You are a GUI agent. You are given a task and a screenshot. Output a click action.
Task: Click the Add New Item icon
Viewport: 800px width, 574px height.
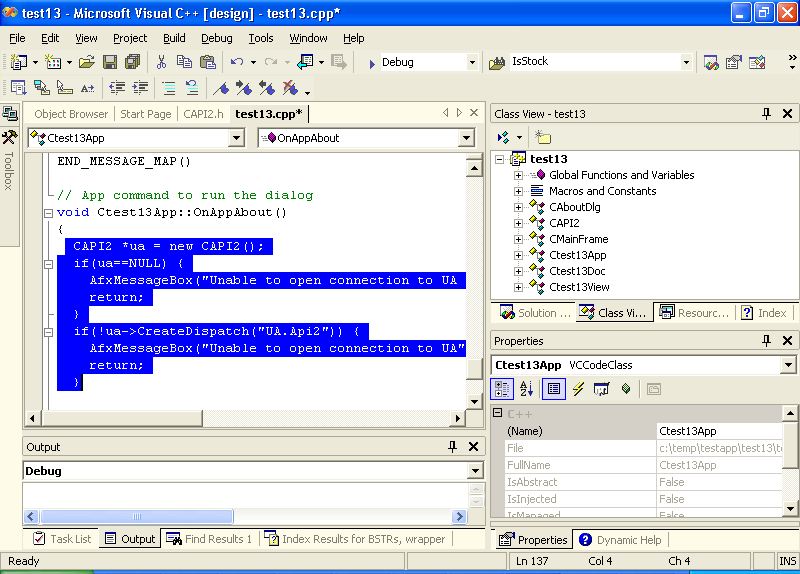click(53, 62)
